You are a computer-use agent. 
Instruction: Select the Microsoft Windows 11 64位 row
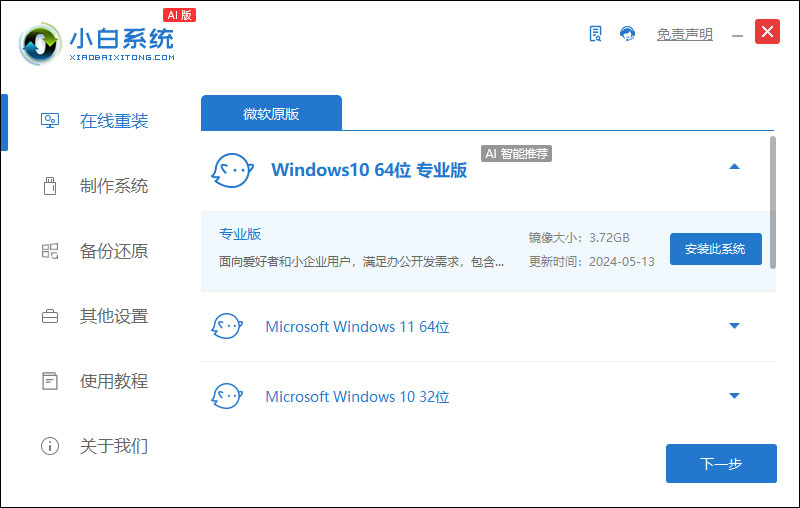point(488,326)
